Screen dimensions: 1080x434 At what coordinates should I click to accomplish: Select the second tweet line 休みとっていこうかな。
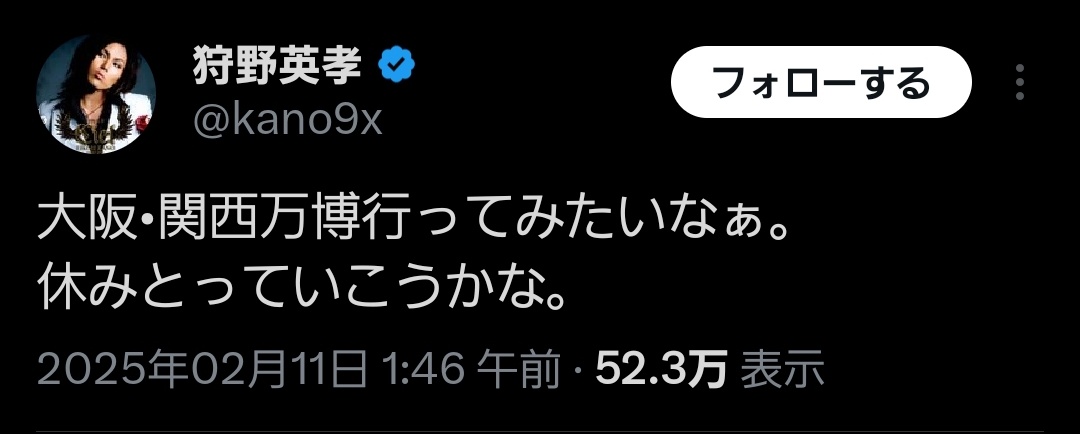pos(302,288)
